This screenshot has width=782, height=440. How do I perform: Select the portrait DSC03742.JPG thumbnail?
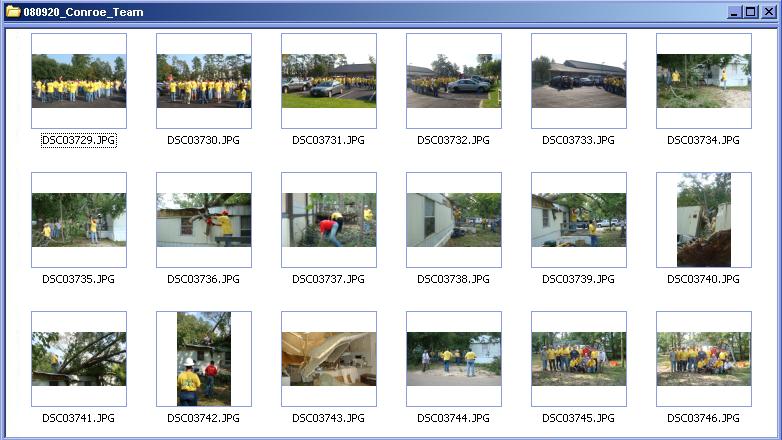coord(204,359)
